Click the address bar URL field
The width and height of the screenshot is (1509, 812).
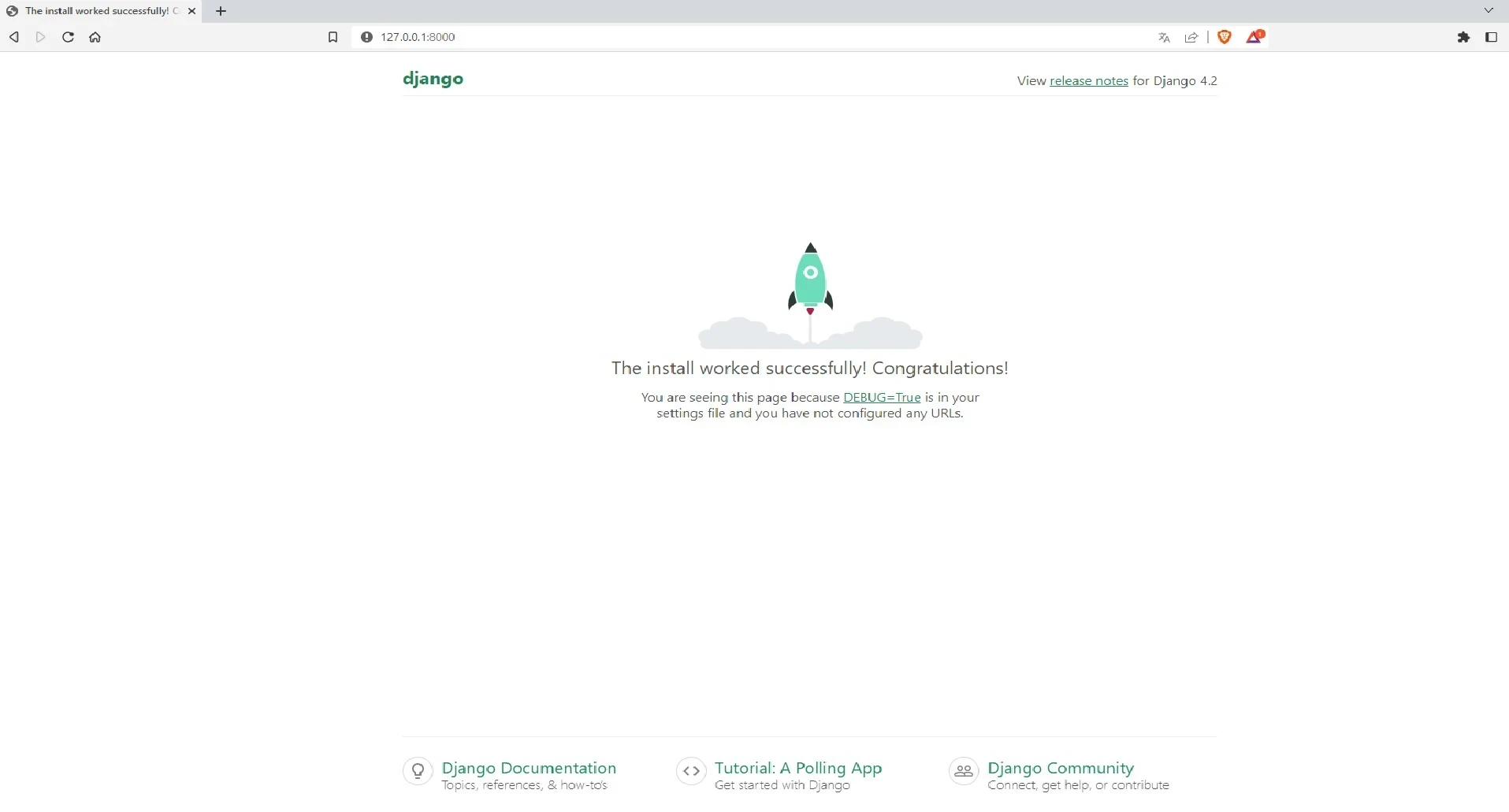point(709,37)
